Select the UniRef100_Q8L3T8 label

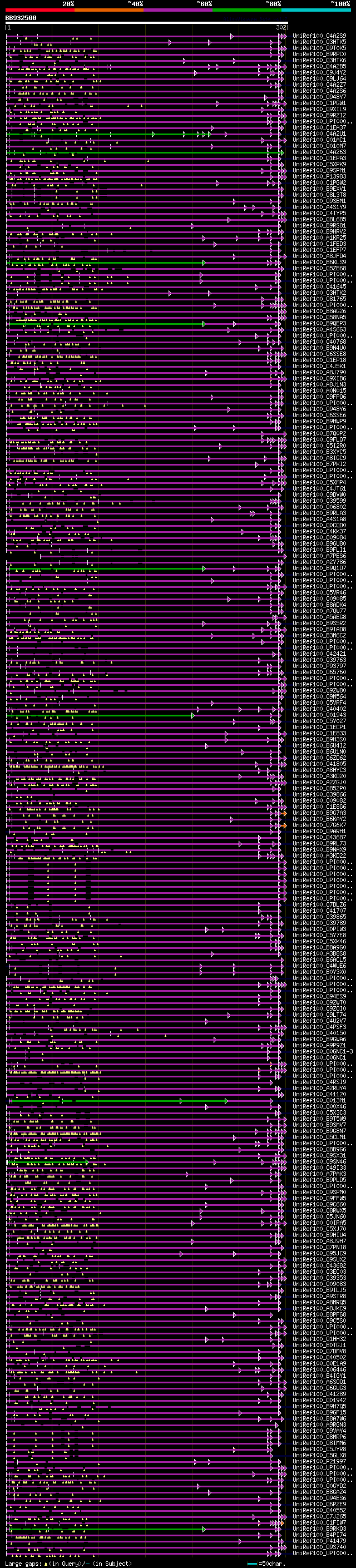click(319, 195)
